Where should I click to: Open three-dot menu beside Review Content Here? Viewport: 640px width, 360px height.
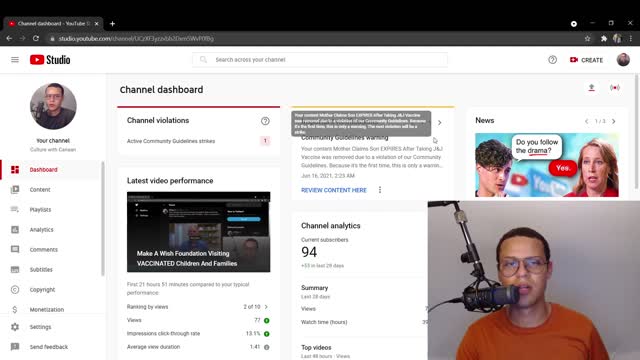tap(380, 190)
